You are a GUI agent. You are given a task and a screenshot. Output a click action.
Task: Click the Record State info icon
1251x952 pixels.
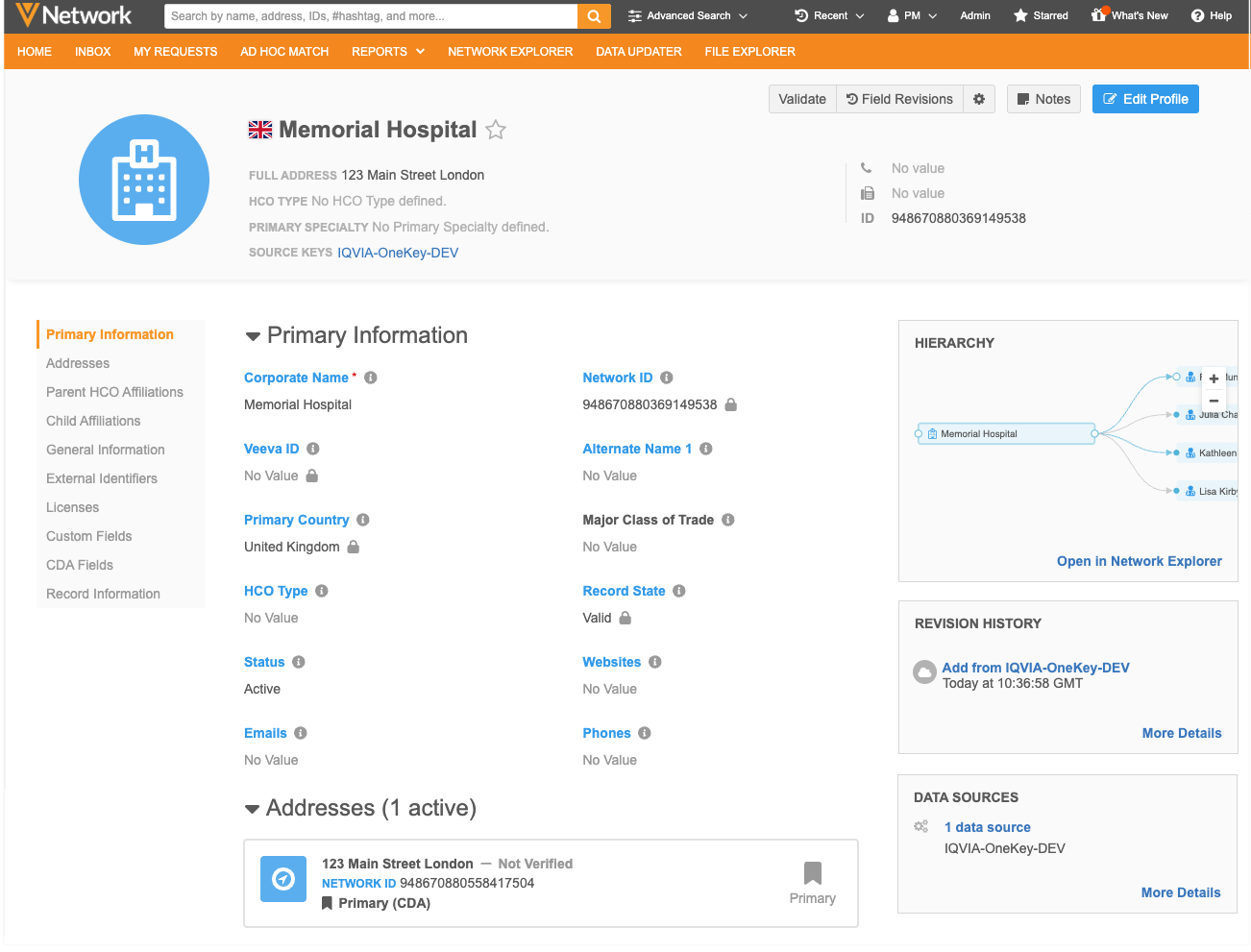[x=679, y=591]
